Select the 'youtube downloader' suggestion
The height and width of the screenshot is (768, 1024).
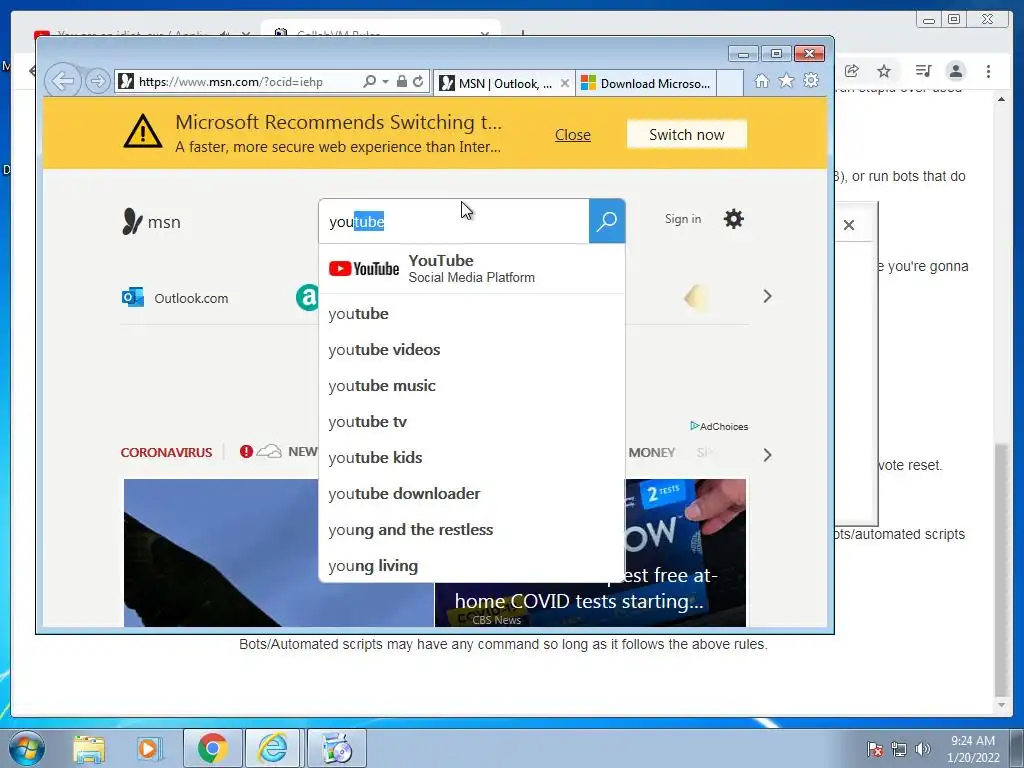[472, 494]
